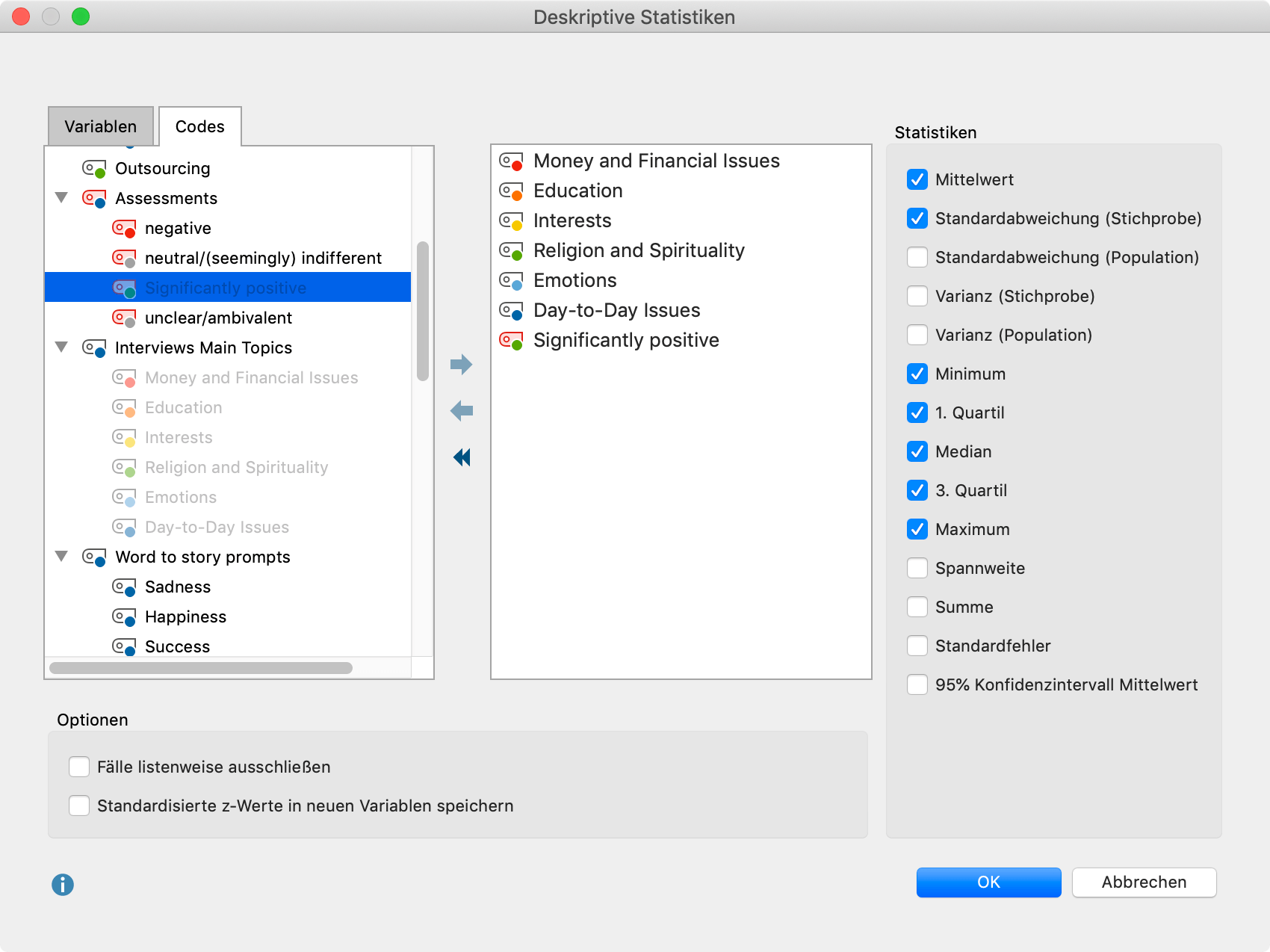
Task: Check Fälle listenweise ausschließen option
Action: pos(79,767)
